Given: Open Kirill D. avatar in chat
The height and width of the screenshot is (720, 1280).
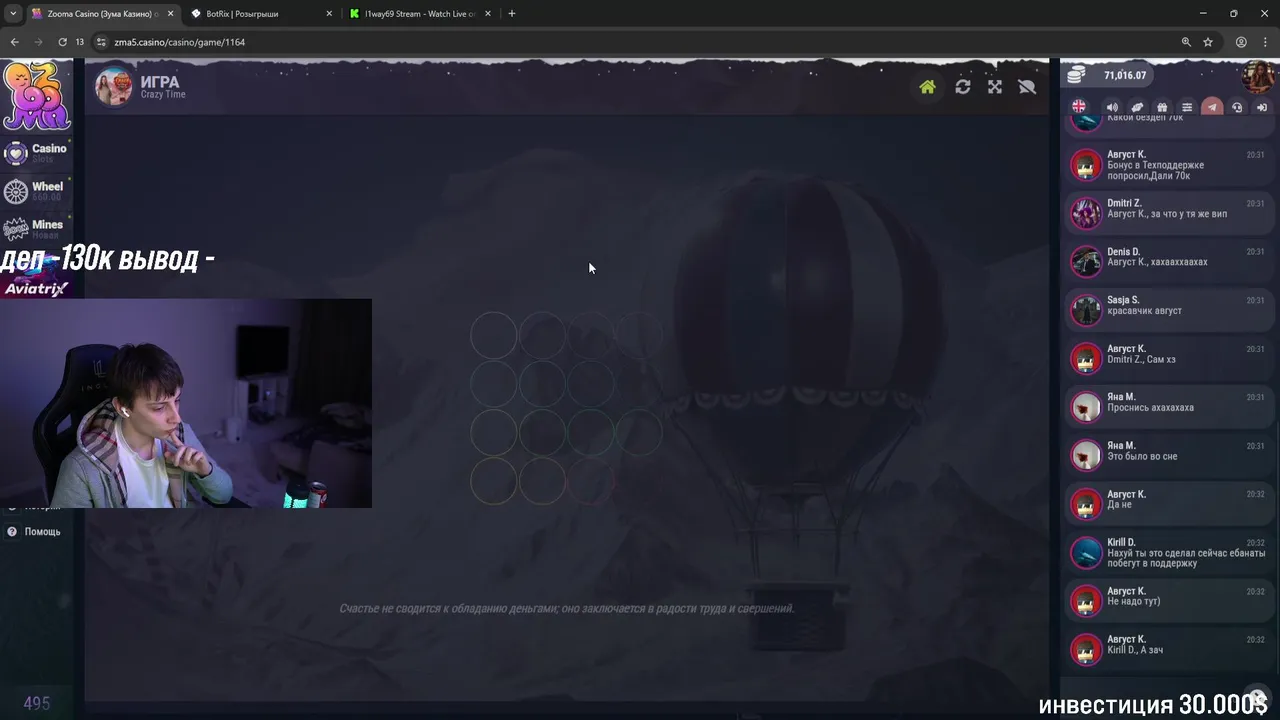Looking at the screenshot, I should pyautogui.click(x=1086, y=552).
